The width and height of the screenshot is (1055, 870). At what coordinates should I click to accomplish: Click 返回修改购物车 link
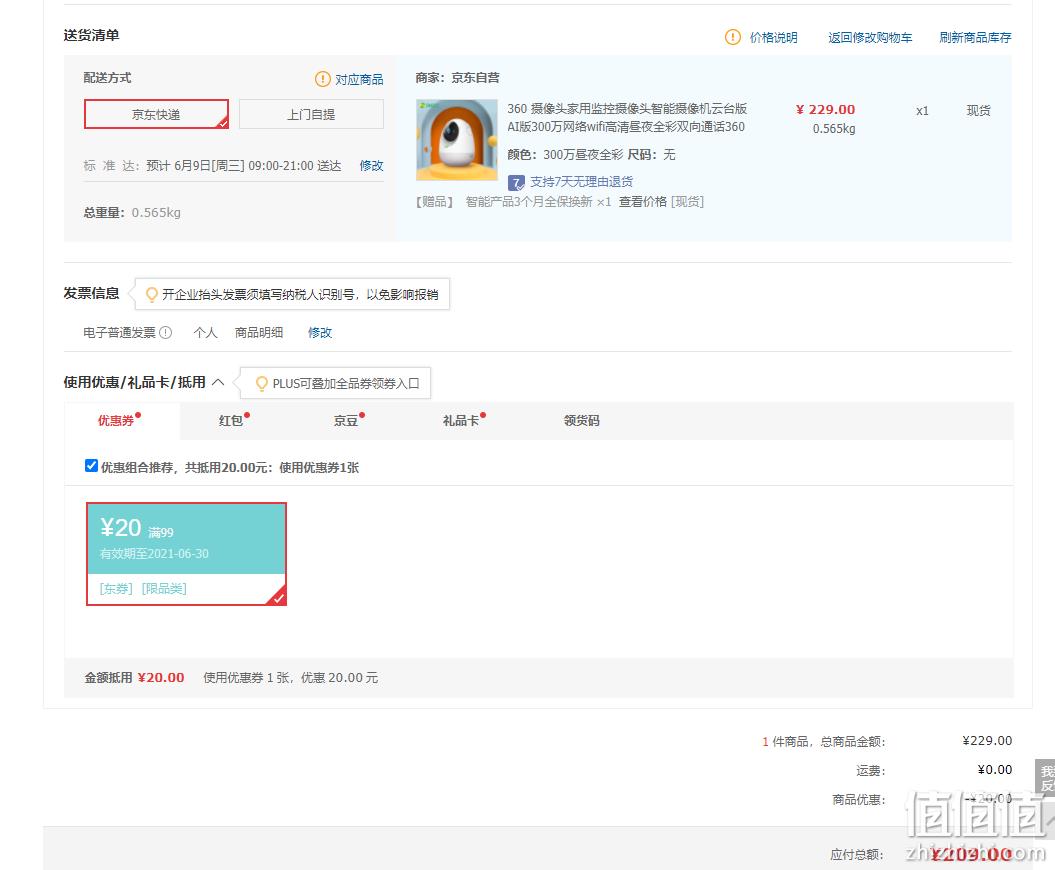click(870, 38)
